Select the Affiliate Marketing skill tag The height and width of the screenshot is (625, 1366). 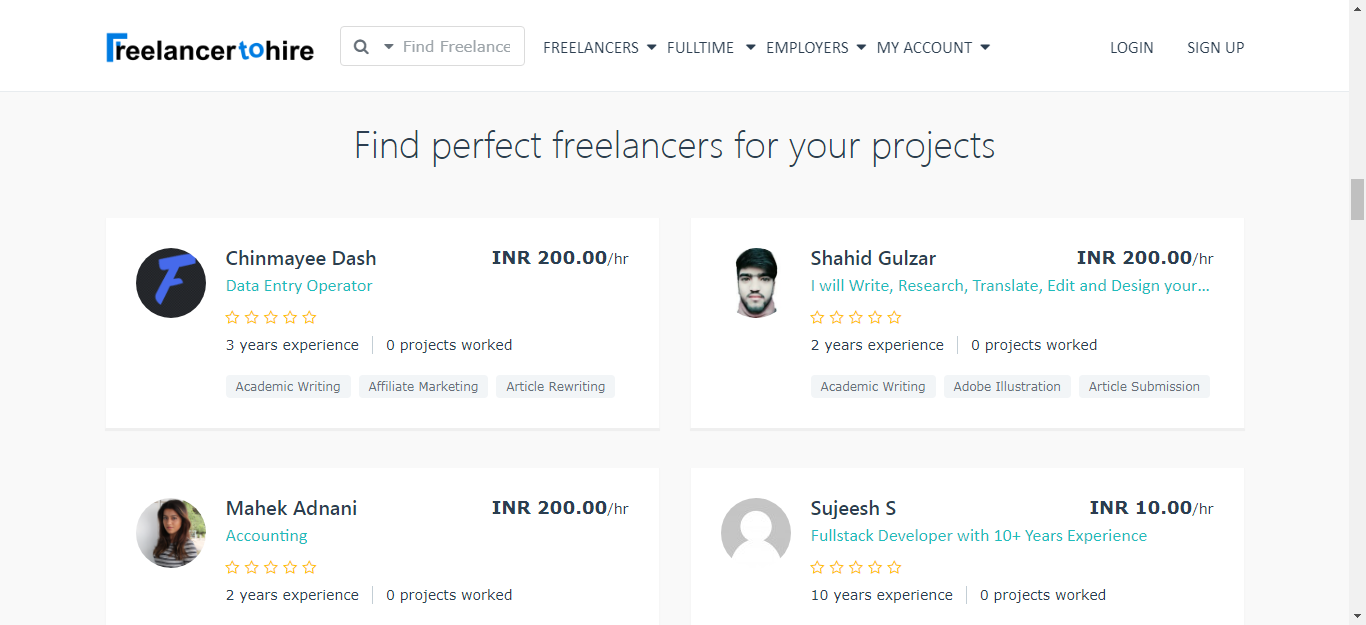point(423,387)
